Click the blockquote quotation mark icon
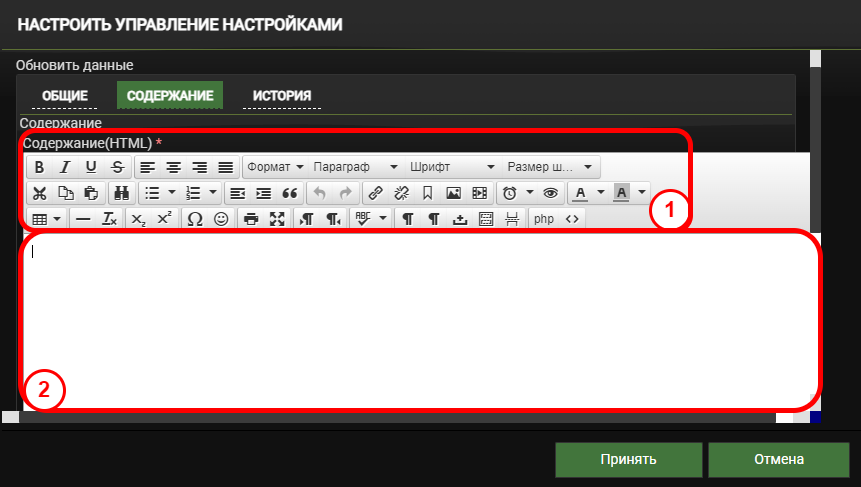The height and width of the screenshot is (487, 861). (x=290, y=193)
